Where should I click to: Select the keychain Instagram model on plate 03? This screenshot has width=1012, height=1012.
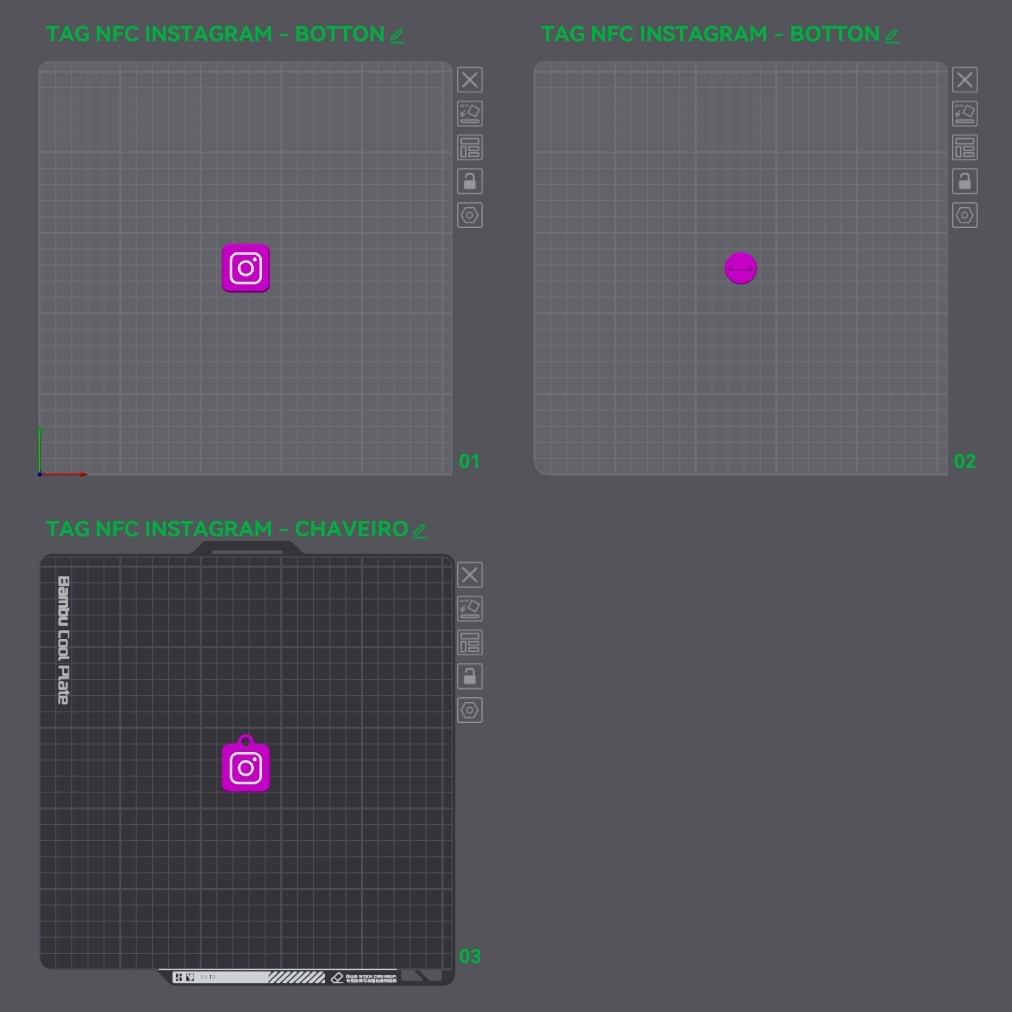[246, 764]
